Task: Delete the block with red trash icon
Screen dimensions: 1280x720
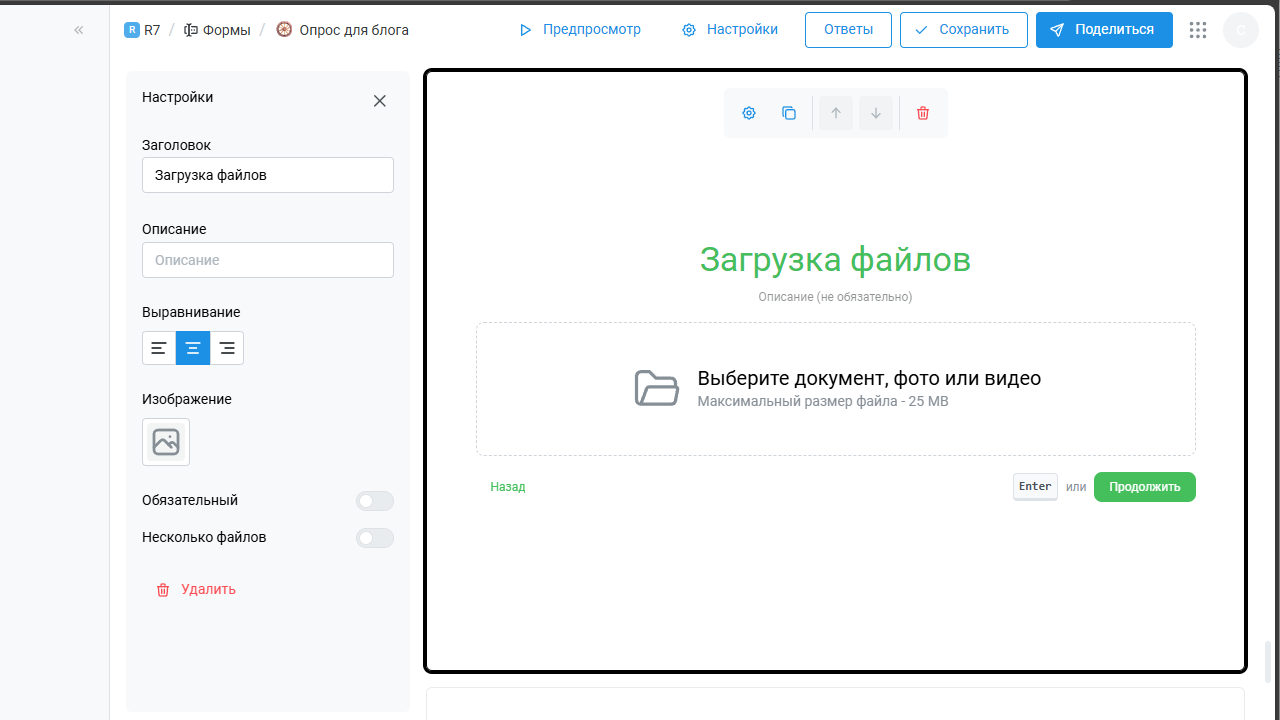Action: 923,113
